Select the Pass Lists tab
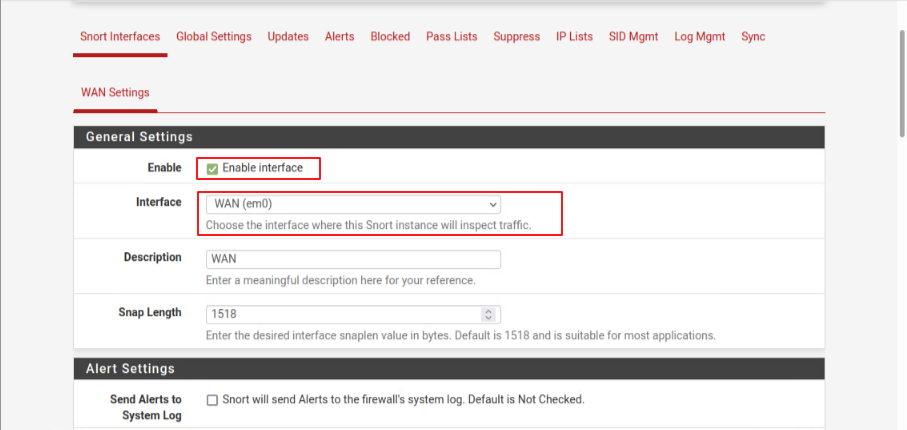The image size is (907, 430). 451,37
